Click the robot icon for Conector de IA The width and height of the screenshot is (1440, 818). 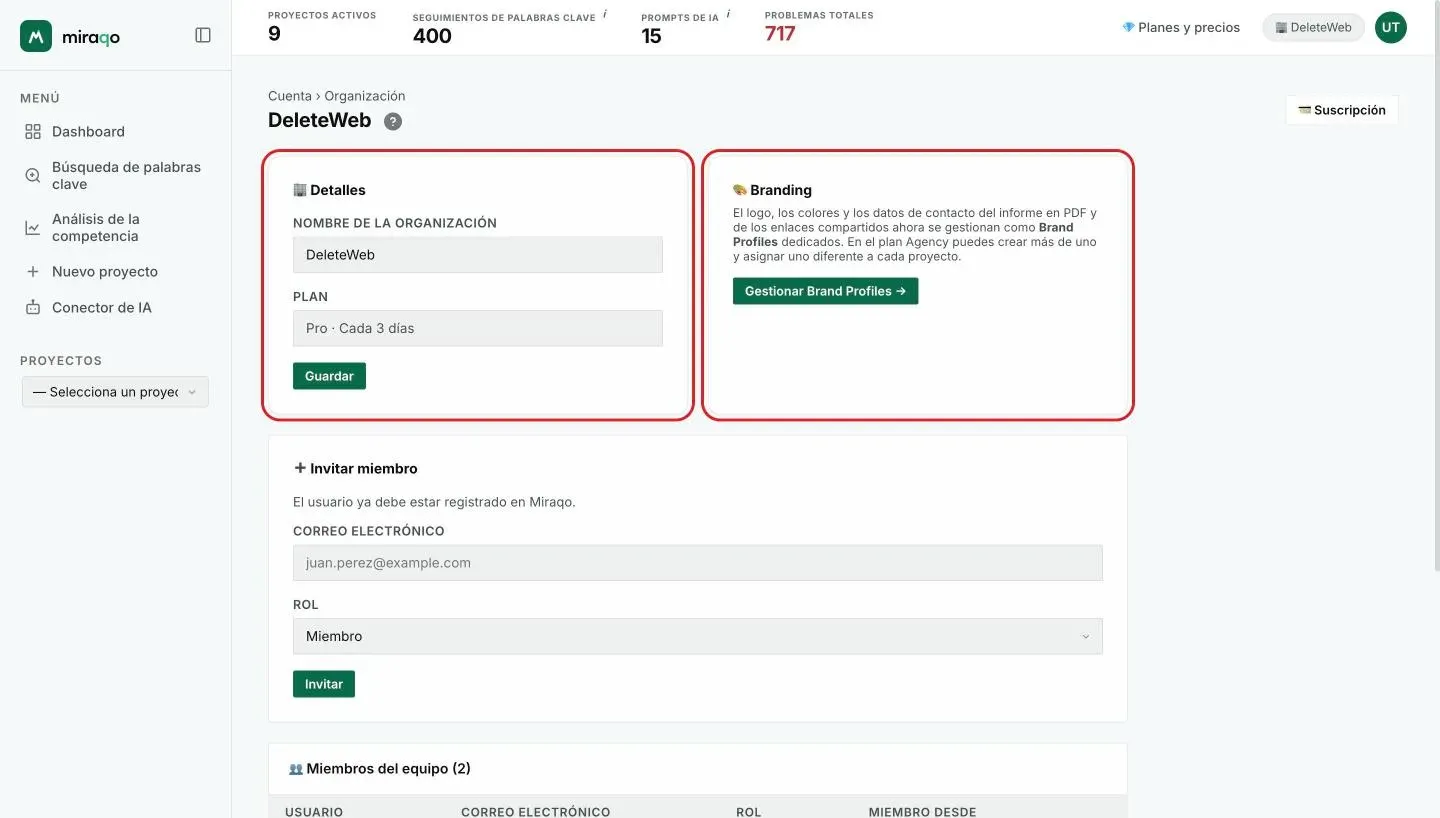tap(33, 307)
